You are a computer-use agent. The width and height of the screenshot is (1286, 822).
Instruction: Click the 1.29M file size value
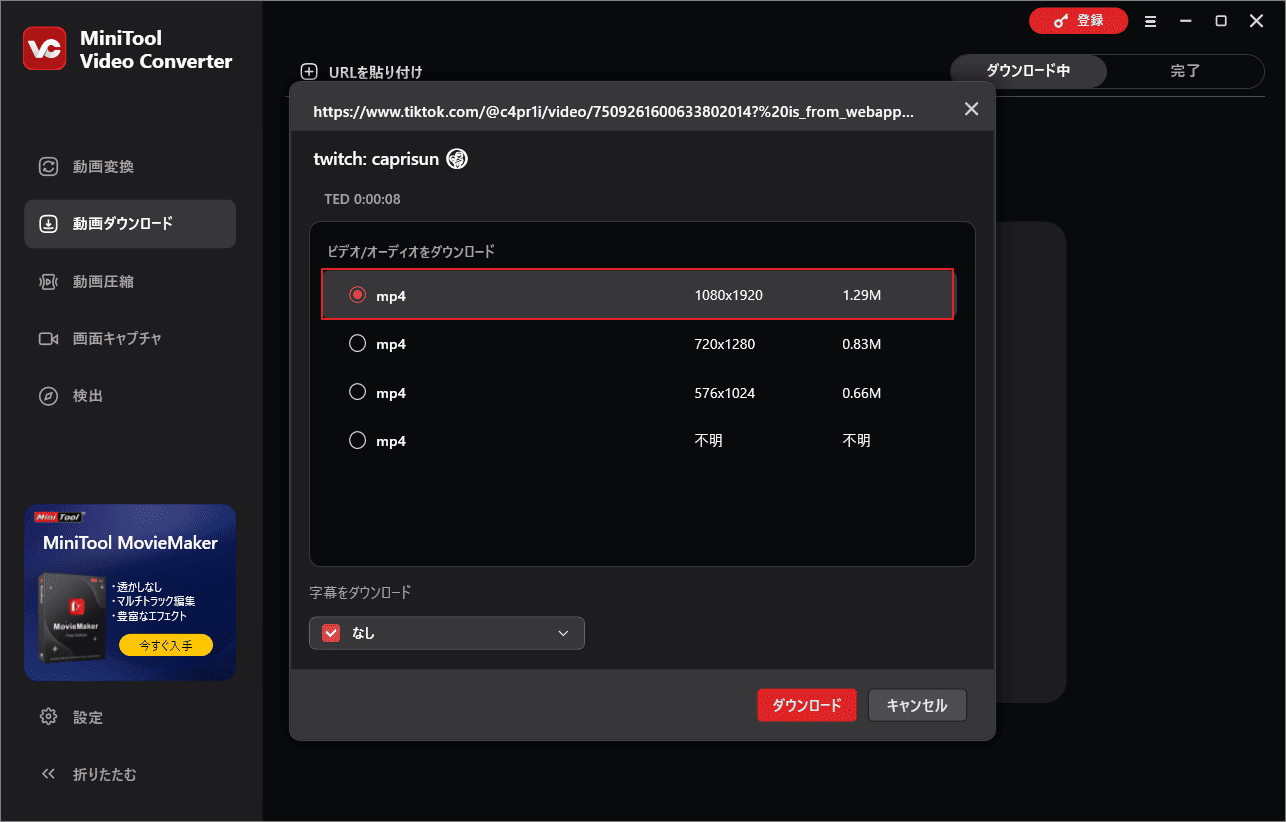point(862,296)
